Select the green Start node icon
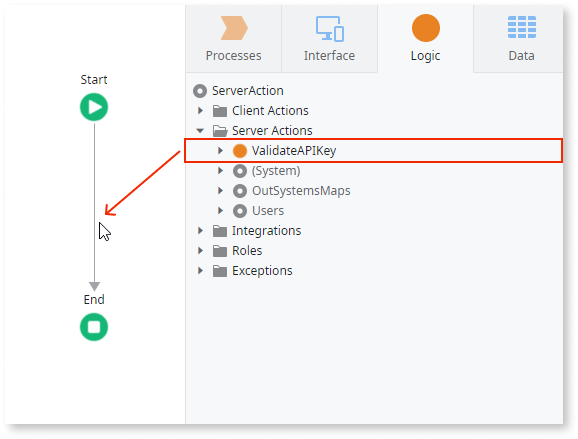 (94, 107)
